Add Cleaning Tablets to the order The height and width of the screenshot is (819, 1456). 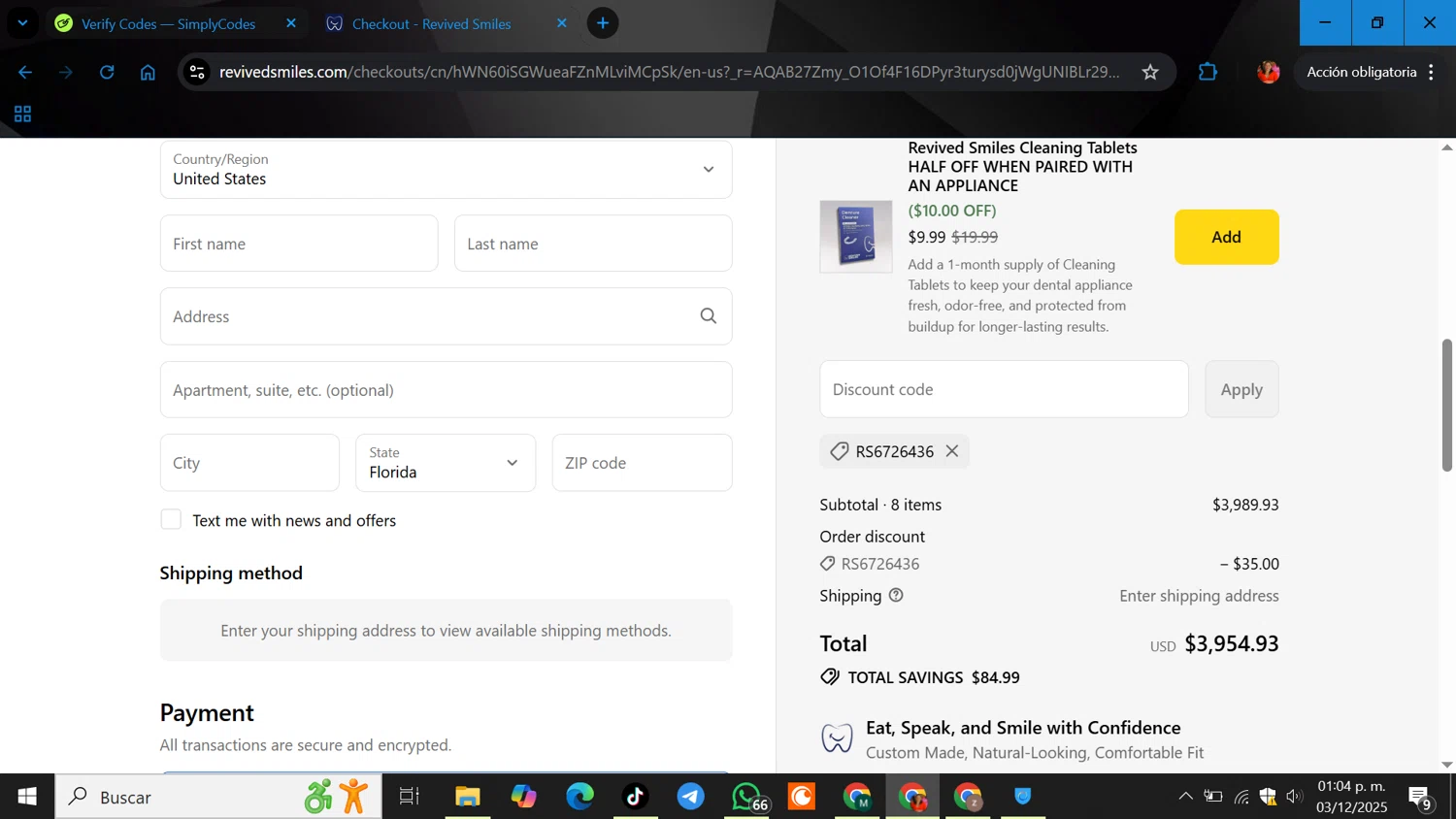click(1226, 237)
